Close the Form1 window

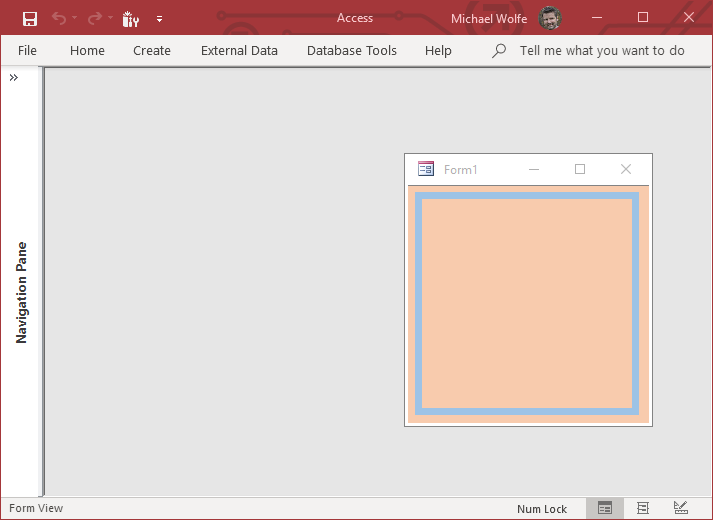[626, 169]
